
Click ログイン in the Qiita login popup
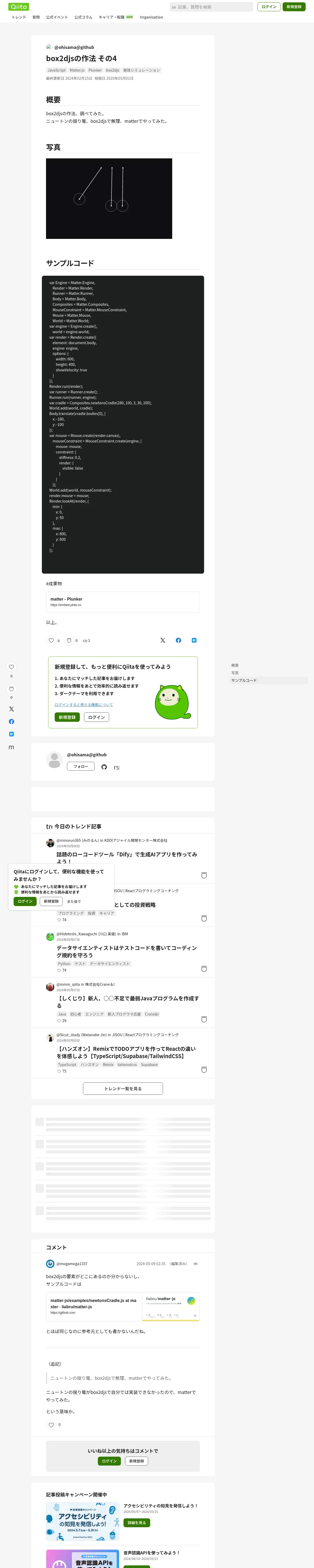pos(25,902)
